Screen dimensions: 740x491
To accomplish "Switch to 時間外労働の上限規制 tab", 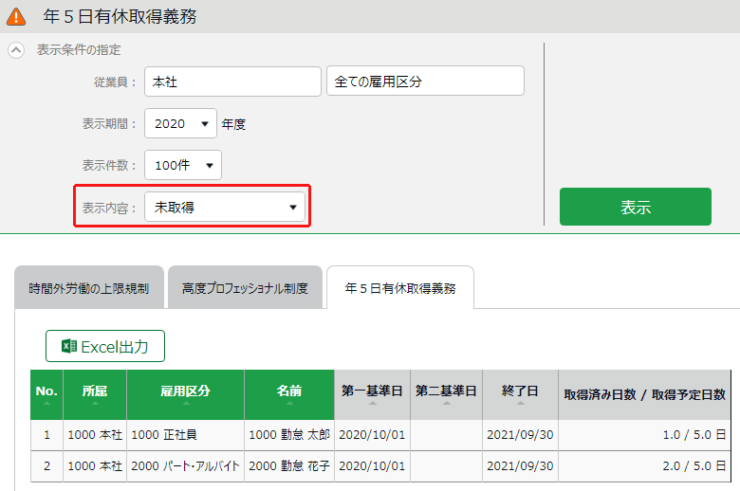I will point(89,288).
